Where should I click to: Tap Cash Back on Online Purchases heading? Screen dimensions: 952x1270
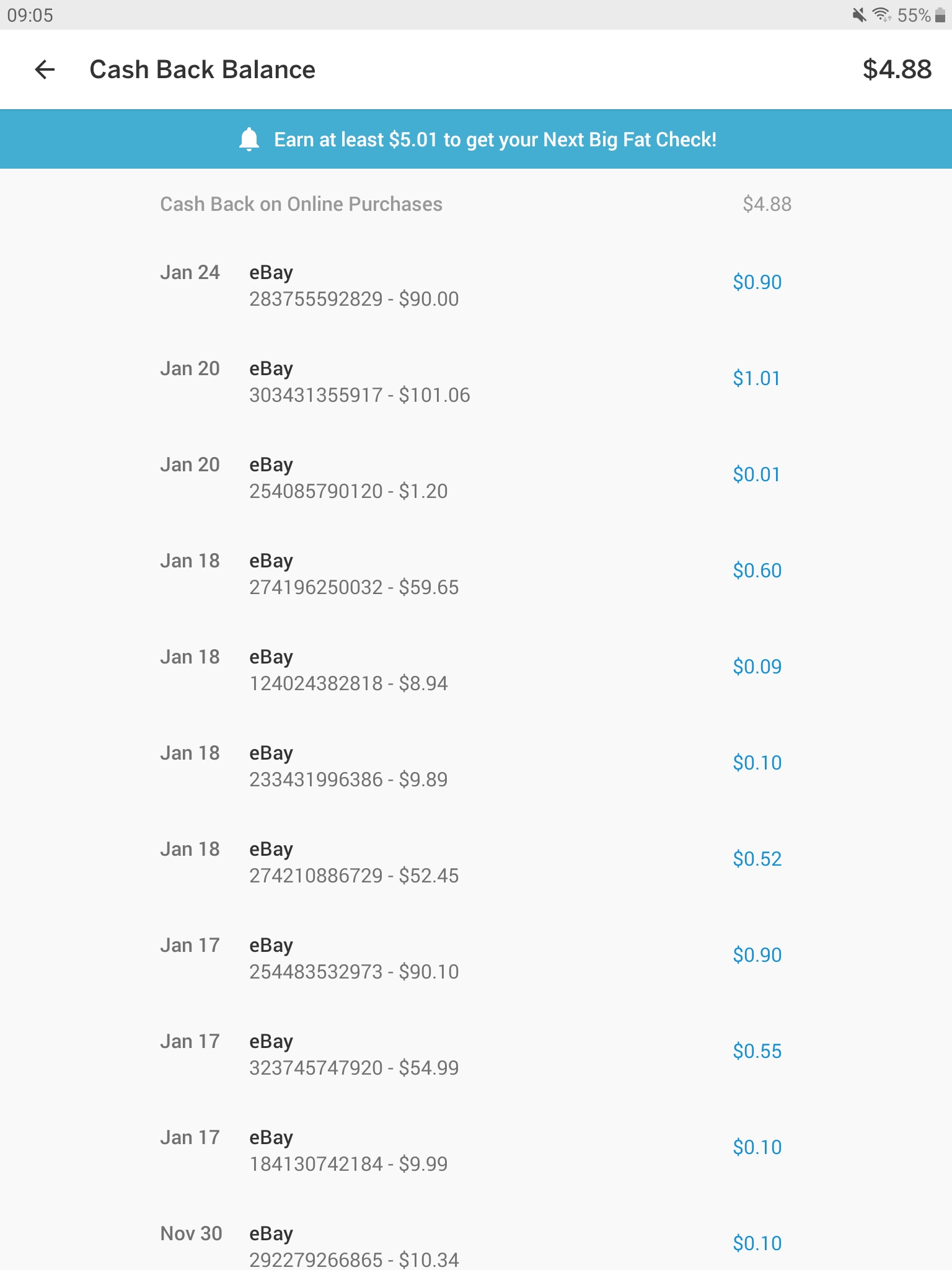pos(301,204)
